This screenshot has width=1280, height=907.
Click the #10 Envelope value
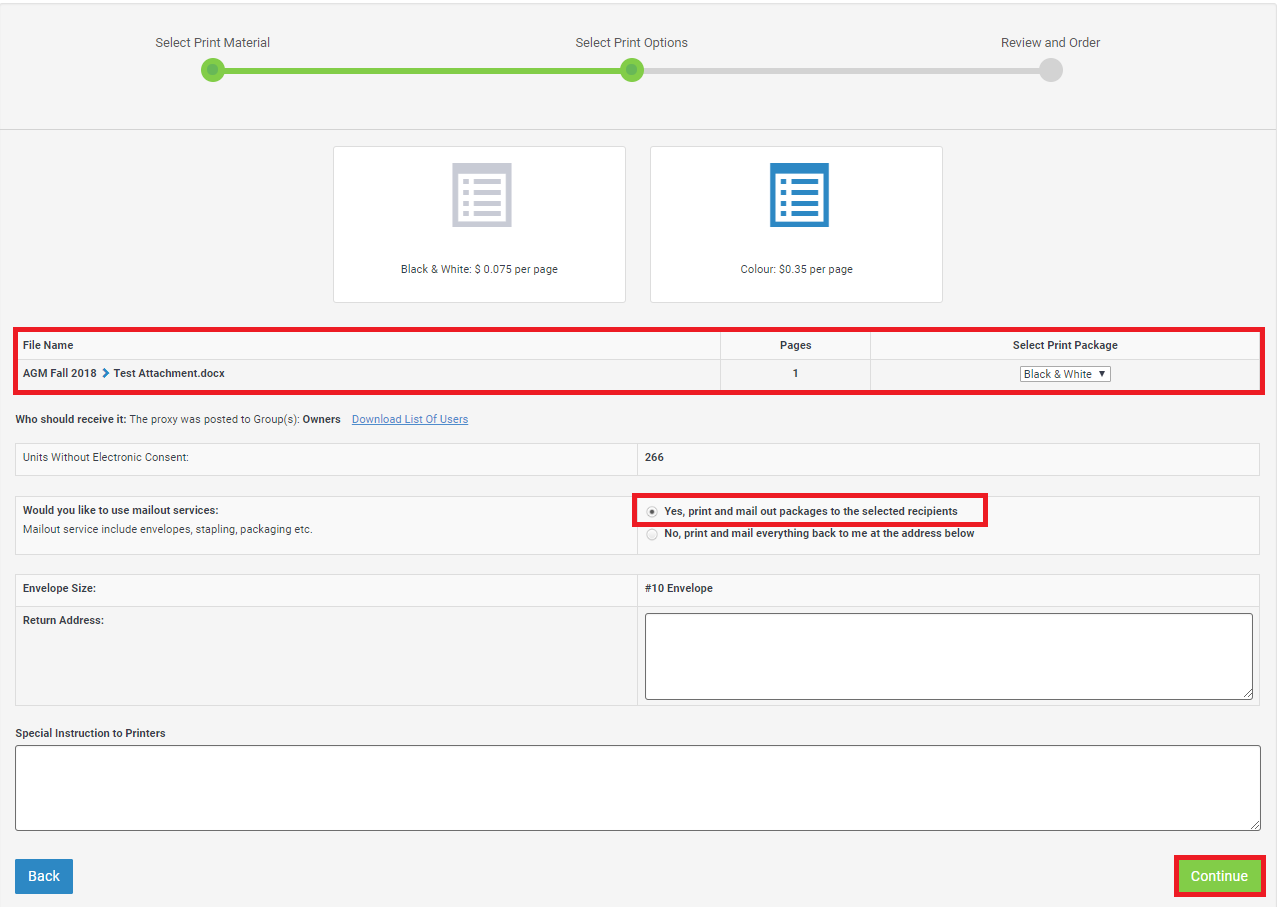pyautogui.click(x=679, y=588)
